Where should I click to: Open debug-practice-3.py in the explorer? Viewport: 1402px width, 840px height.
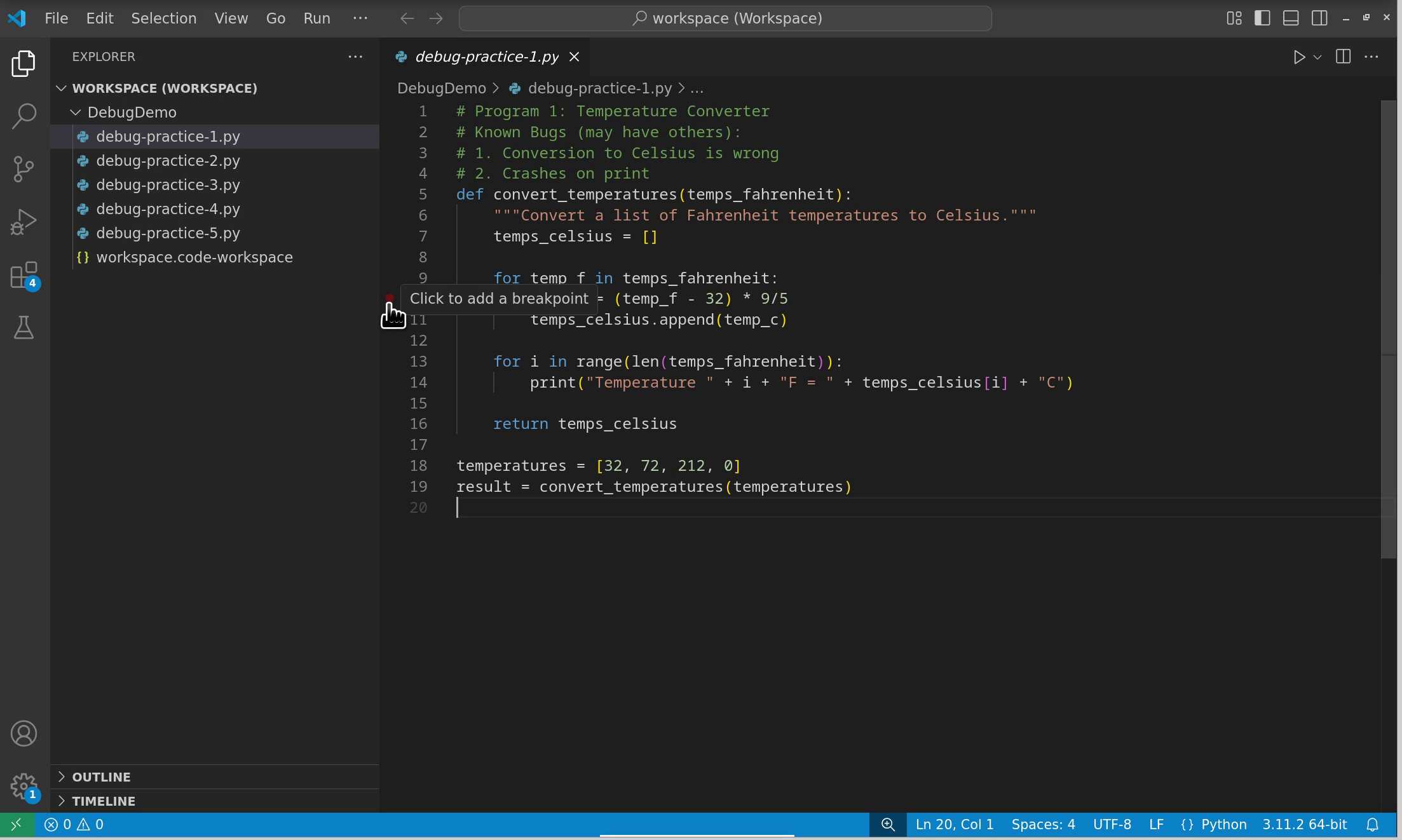[168, 185]
